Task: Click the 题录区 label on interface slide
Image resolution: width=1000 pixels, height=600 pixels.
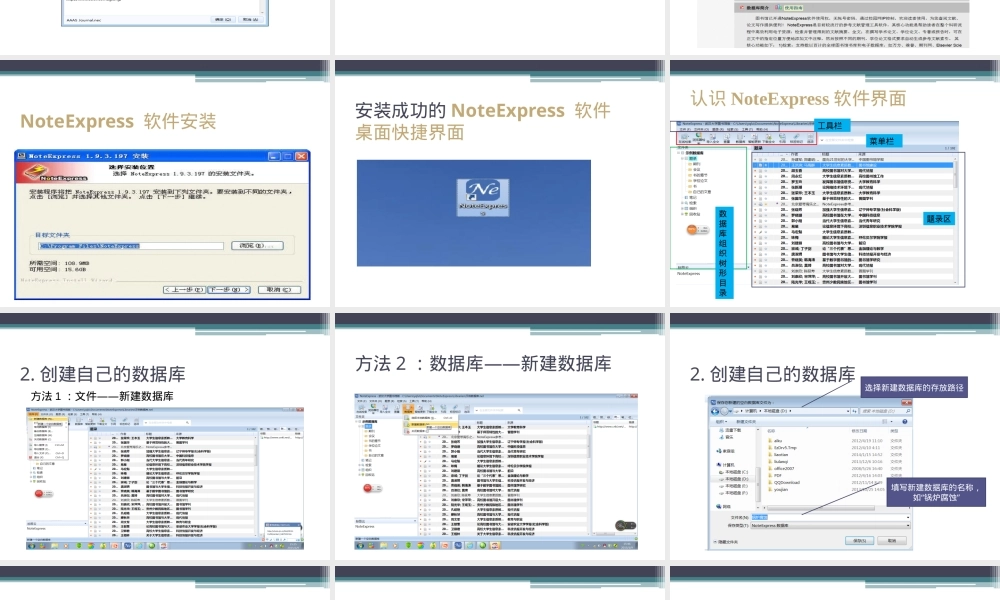Action: 938,219
